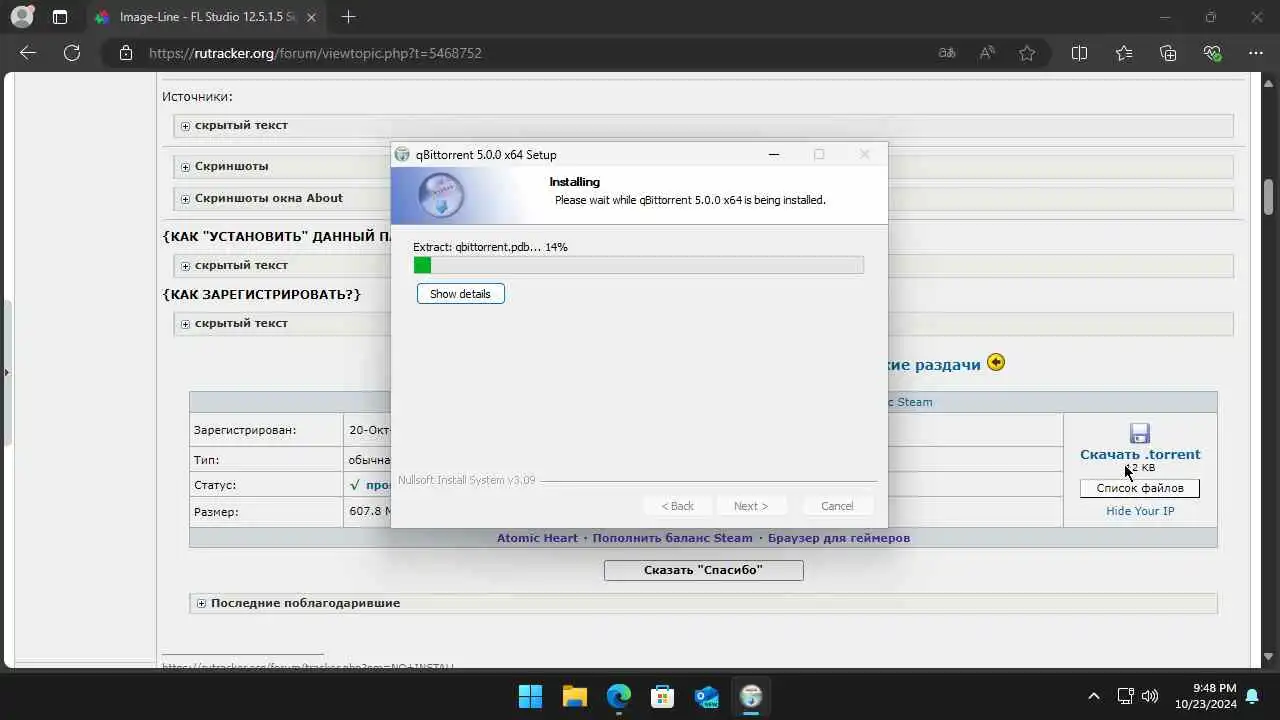This screenshot has width=1280, height=720.
Task: Open 'Браузер для геймеров' link
Action: [839, 538]
